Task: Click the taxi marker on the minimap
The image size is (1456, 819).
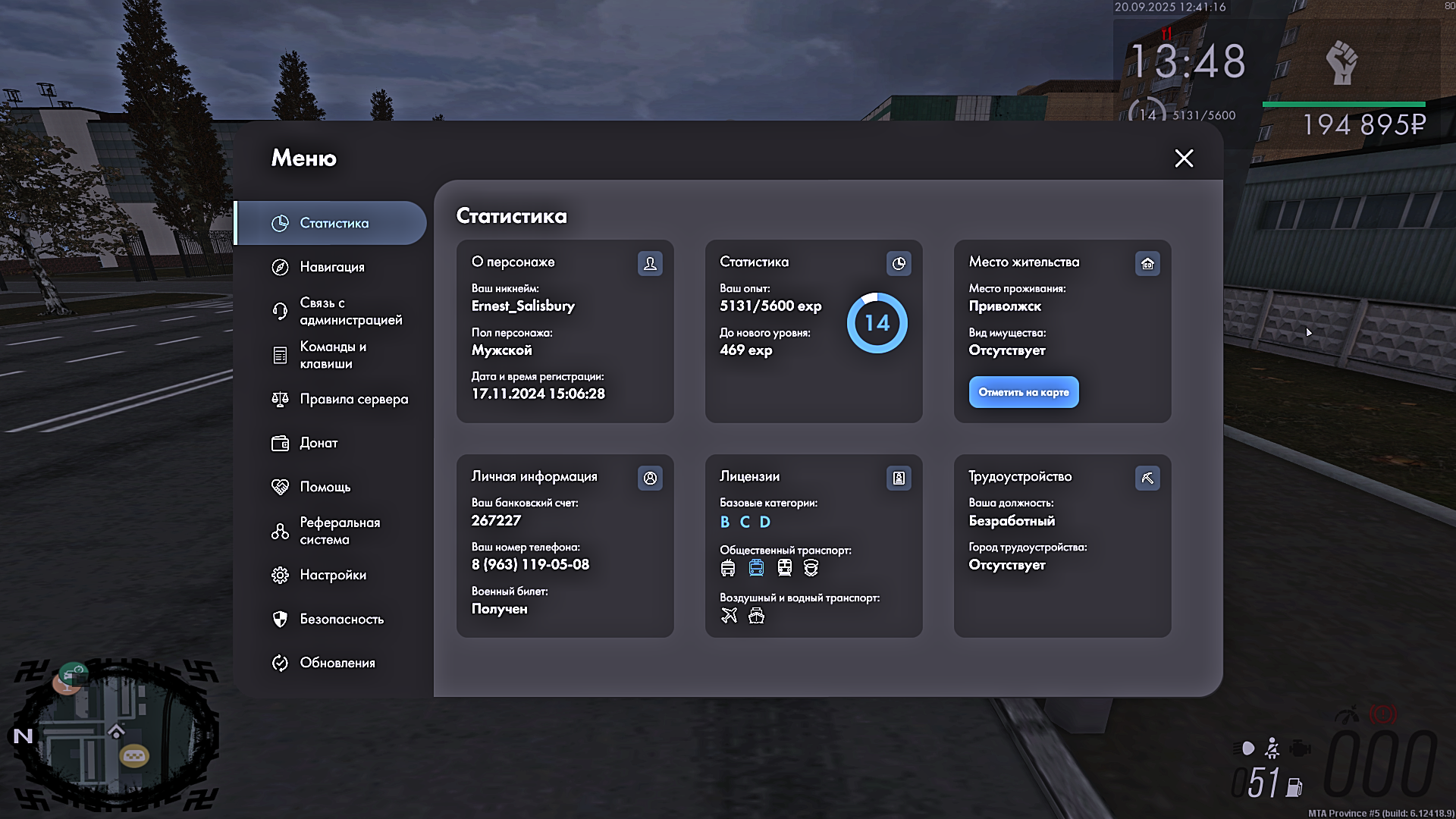Action: pyautogui.click(x=134, y=756)
